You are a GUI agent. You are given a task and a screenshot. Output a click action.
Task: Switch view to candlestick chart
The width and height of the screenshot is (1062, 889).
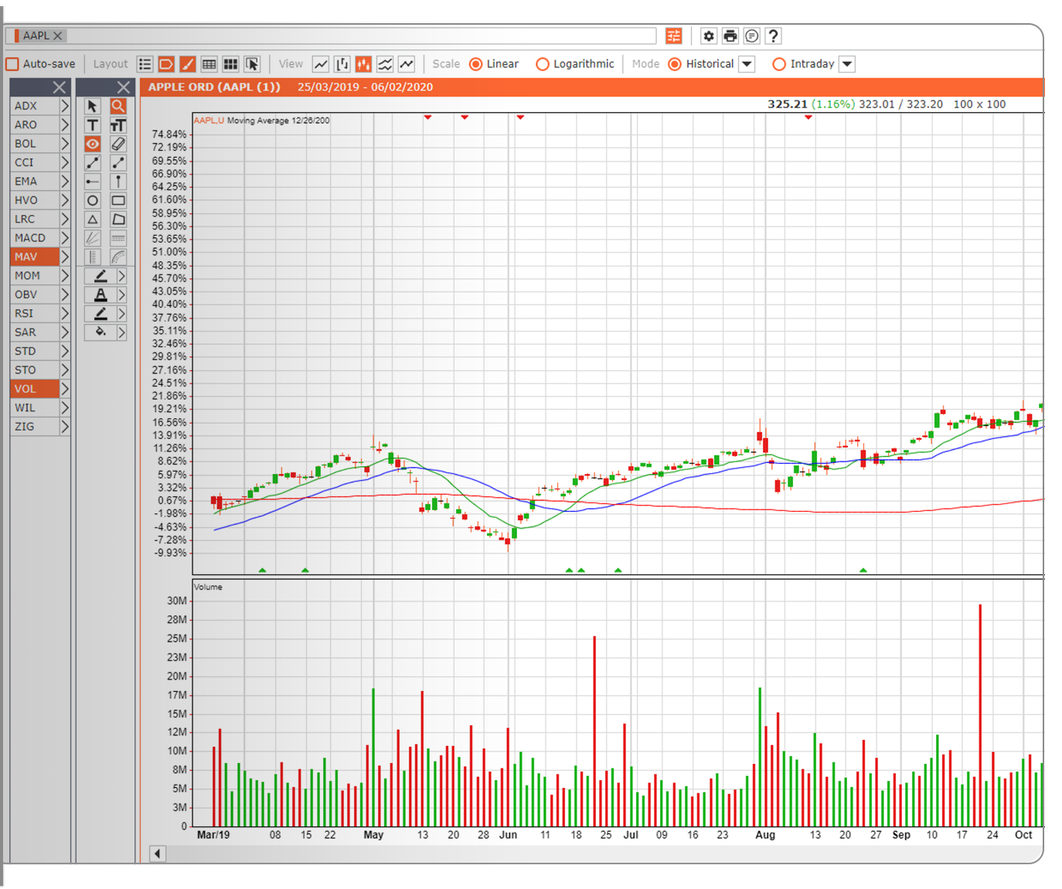tap(364, 64)
